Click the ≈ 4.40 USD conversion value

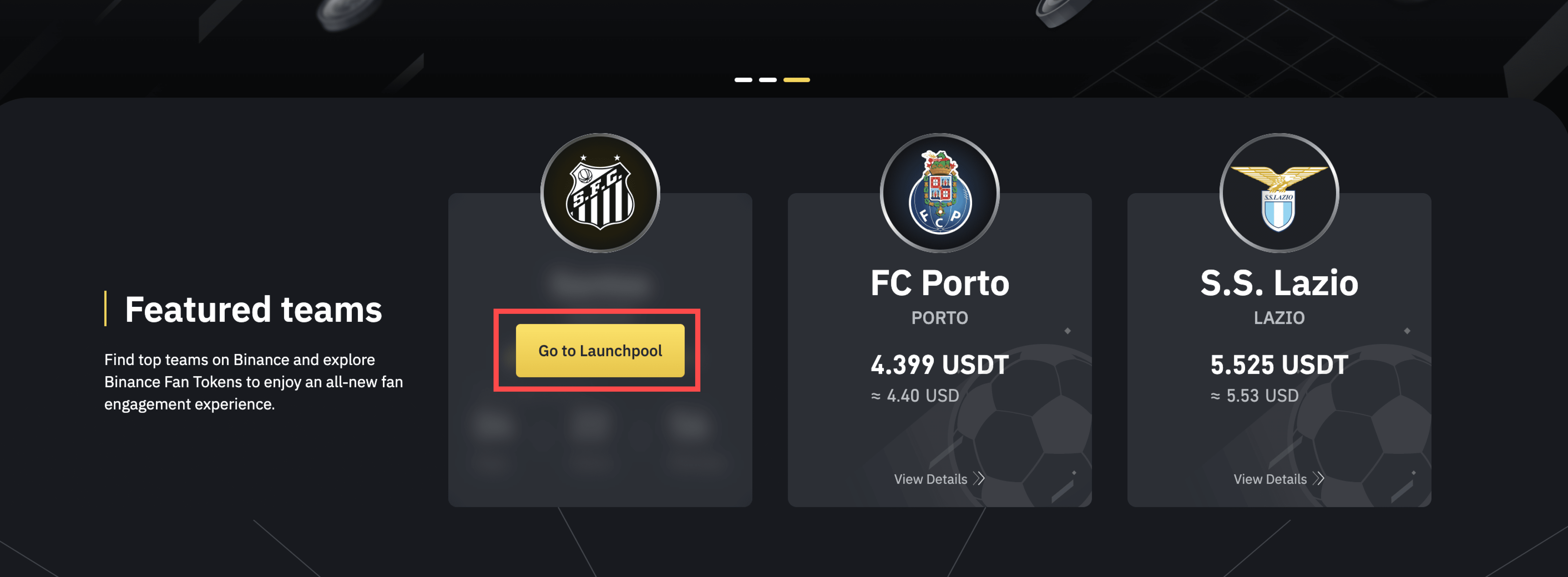click(x=915, y=396)
